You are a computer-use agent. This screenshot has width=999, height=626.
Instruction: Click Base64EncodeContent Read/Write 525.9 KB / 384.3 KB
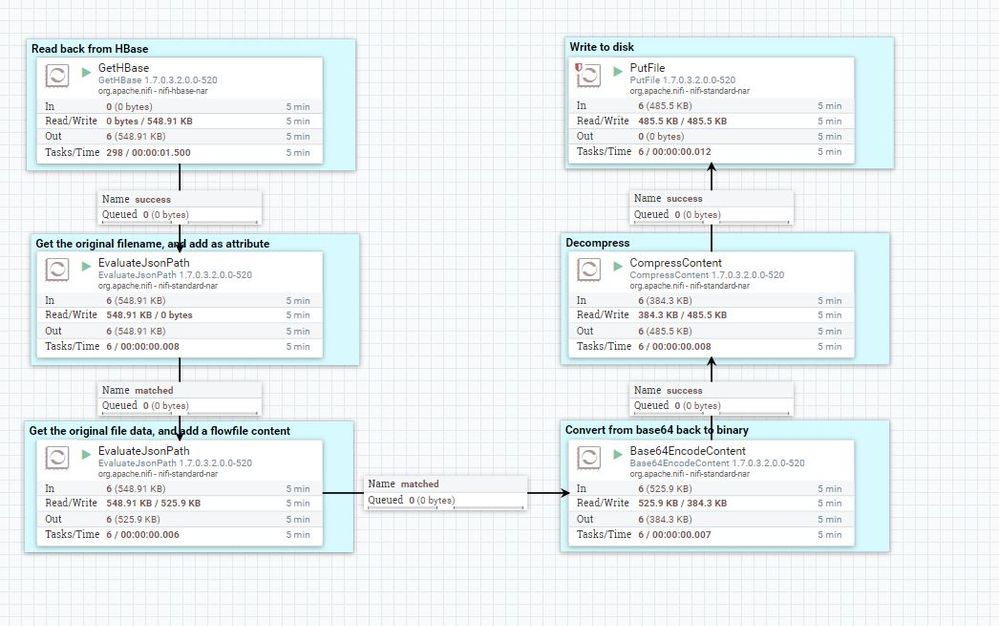[x=682, y=503]
